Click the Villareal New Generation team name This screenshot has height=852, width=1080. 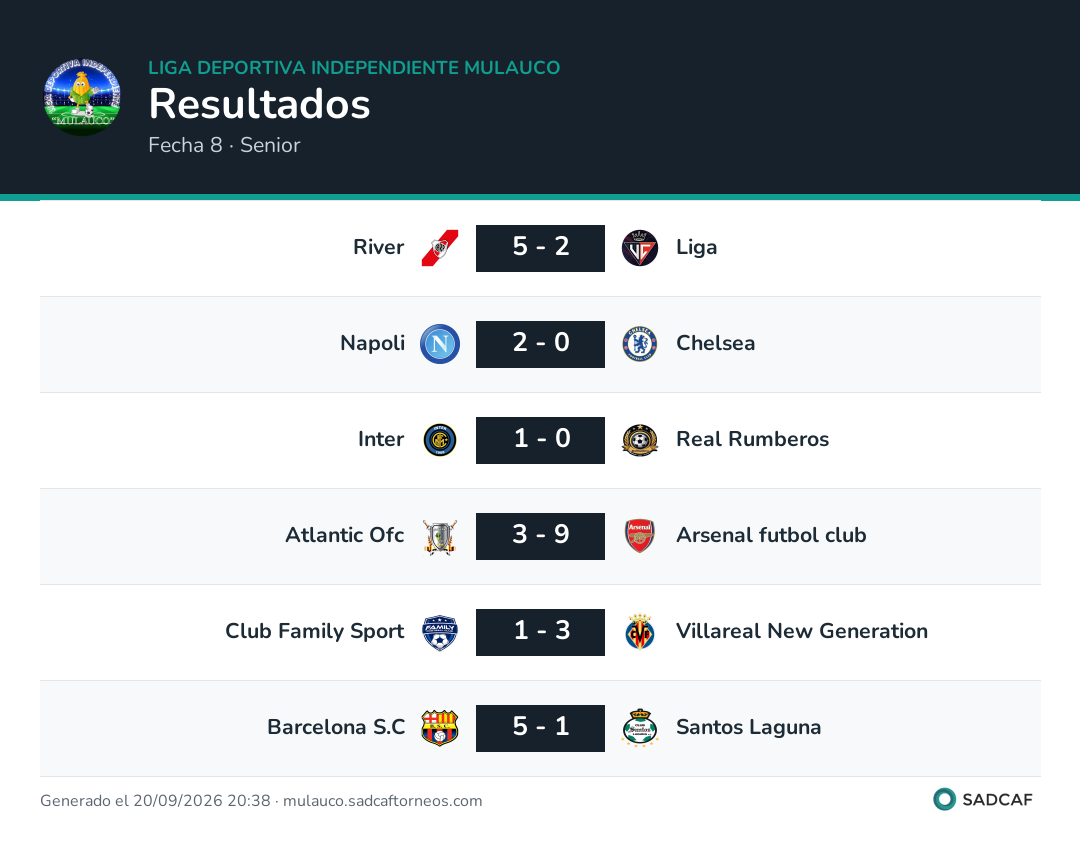(802, 631)
